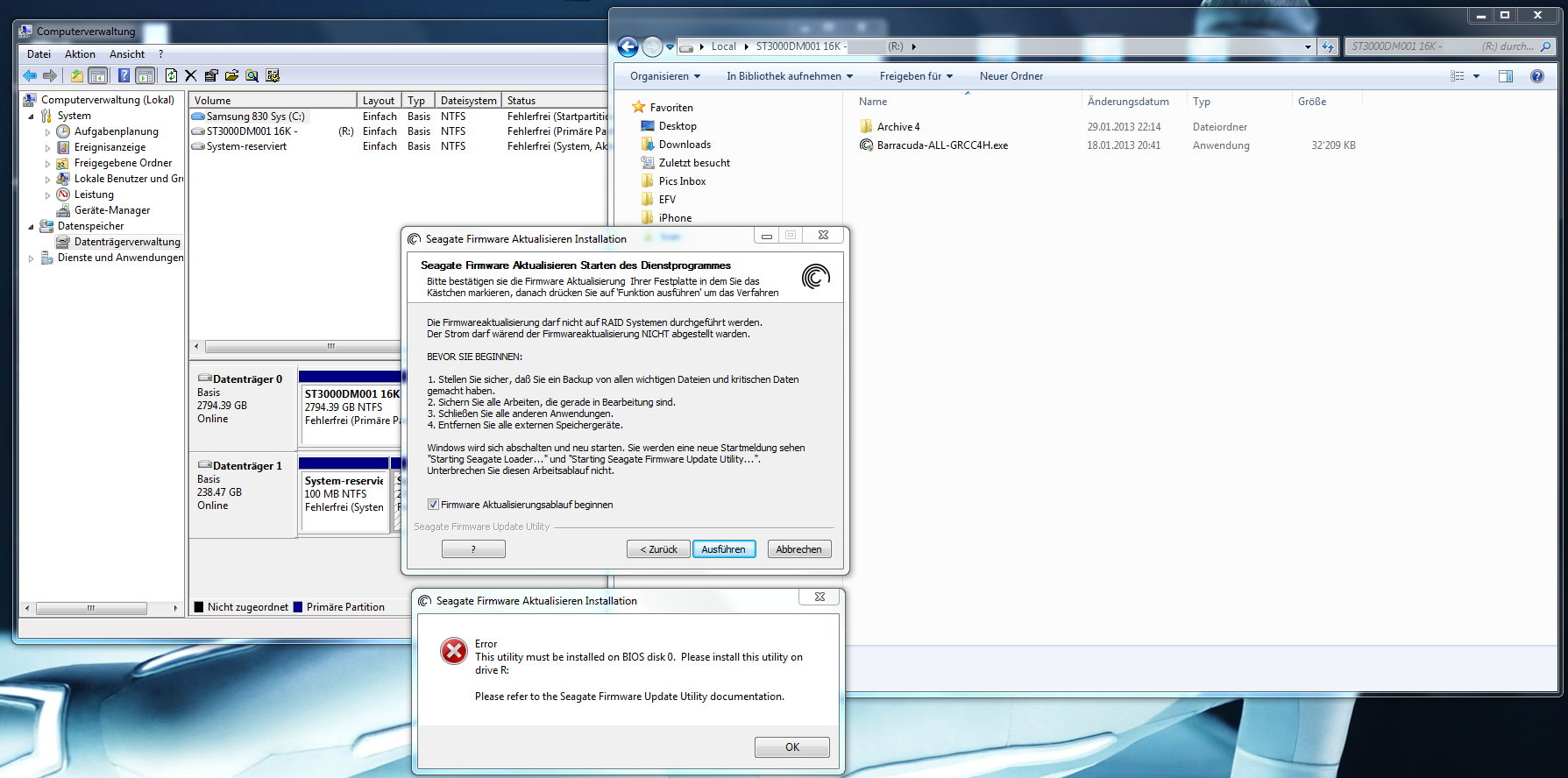Screen dimensions: 1568x778
Task: Expand the Aufgabenplanung tree node
Action: 48,132
